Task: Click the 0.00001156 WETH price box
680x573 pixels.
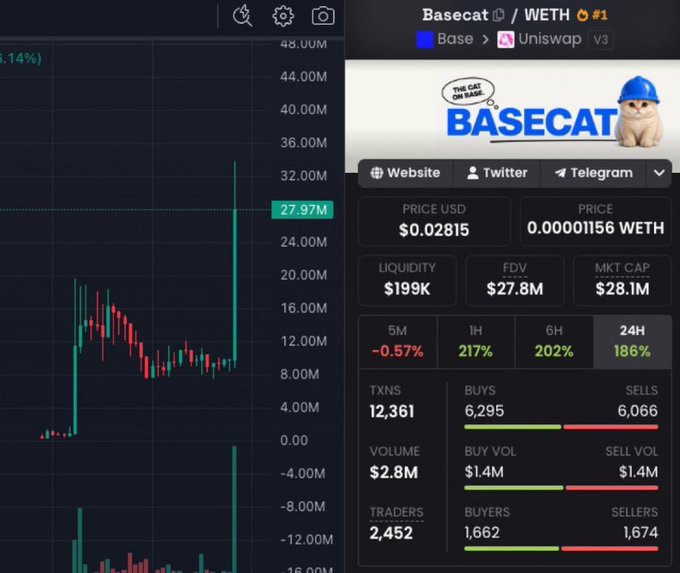Action: (595, 221)
